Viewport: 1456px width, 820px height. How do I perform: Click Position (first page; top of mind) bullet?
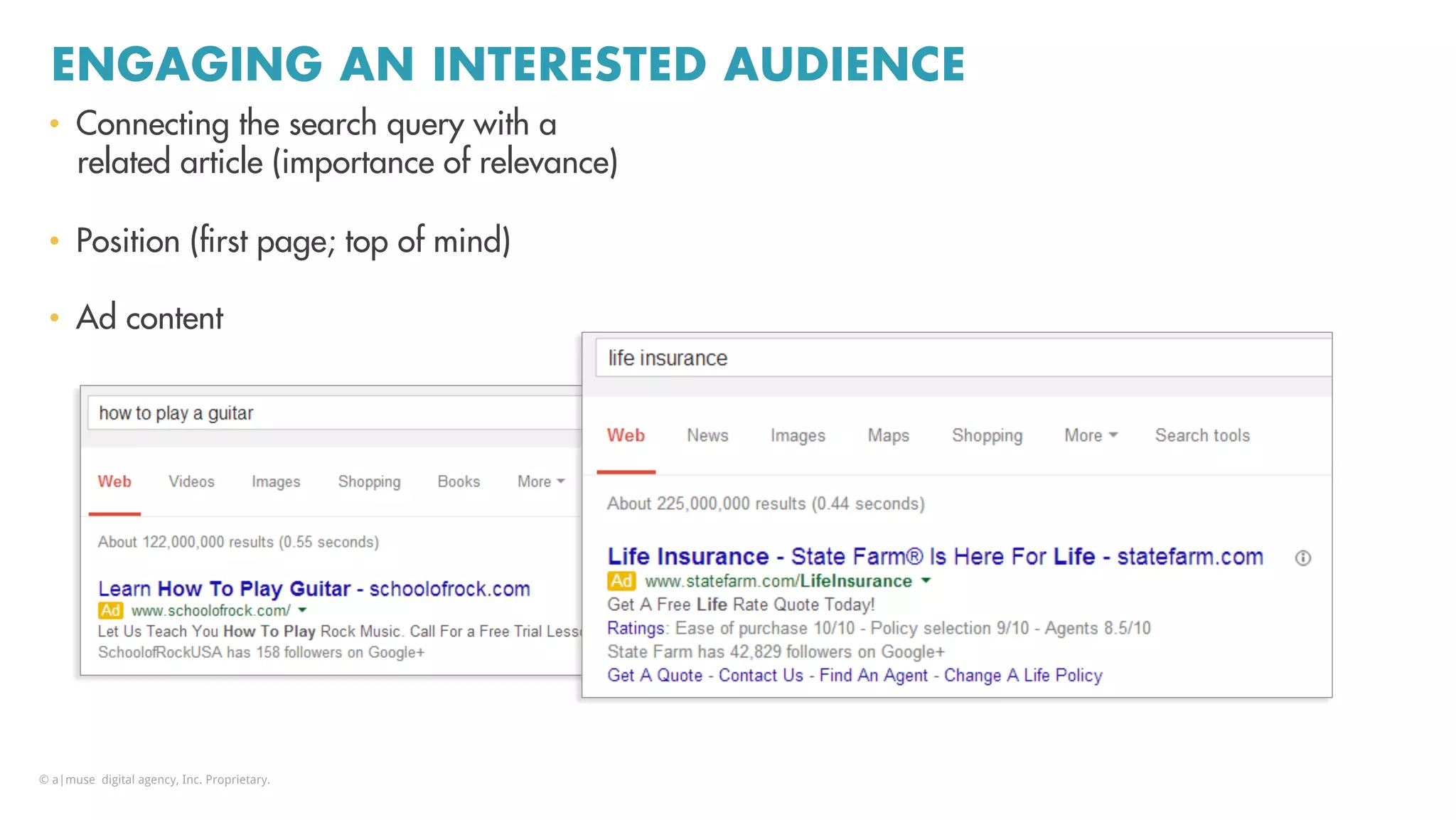click(x=293, y=241)
